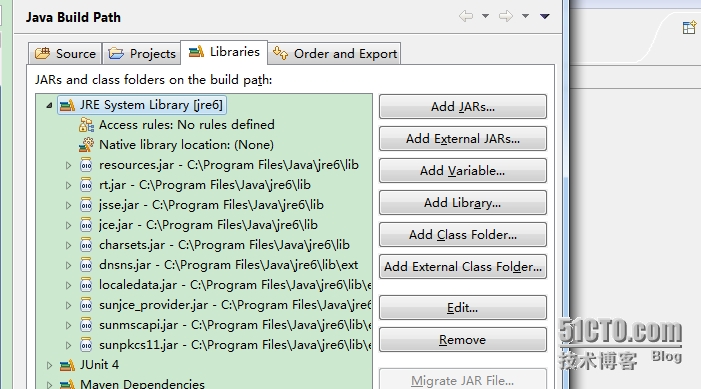
Task: Expand the Maven Dependencies node
Action: [x=49, y=385]
